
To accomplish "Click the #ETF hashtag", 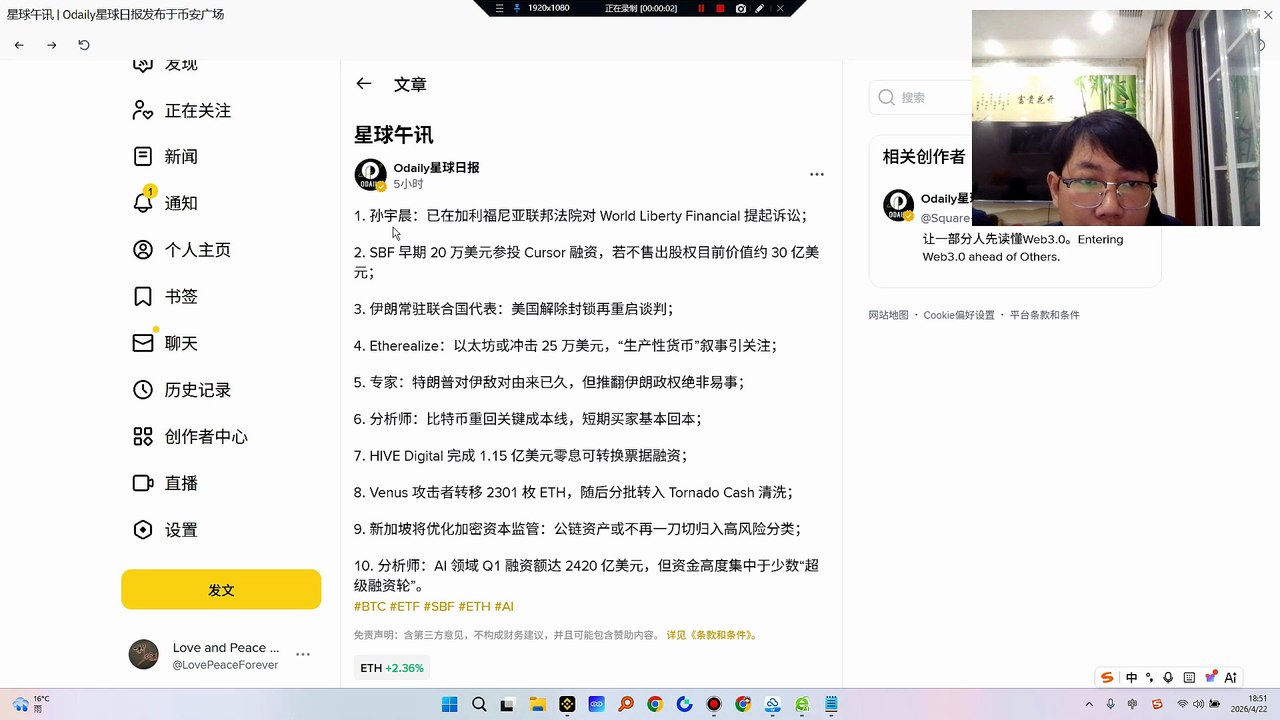I will click(405, 607).
